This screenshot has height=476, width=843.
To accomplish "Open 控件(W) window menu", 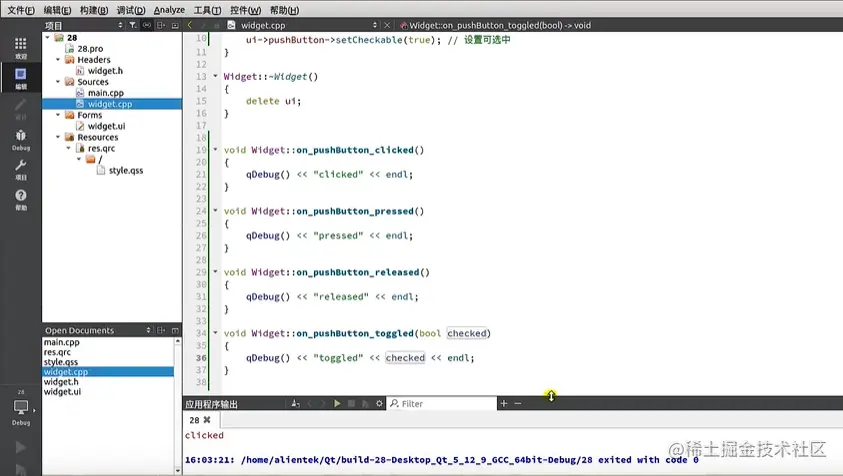I will 245,10.
